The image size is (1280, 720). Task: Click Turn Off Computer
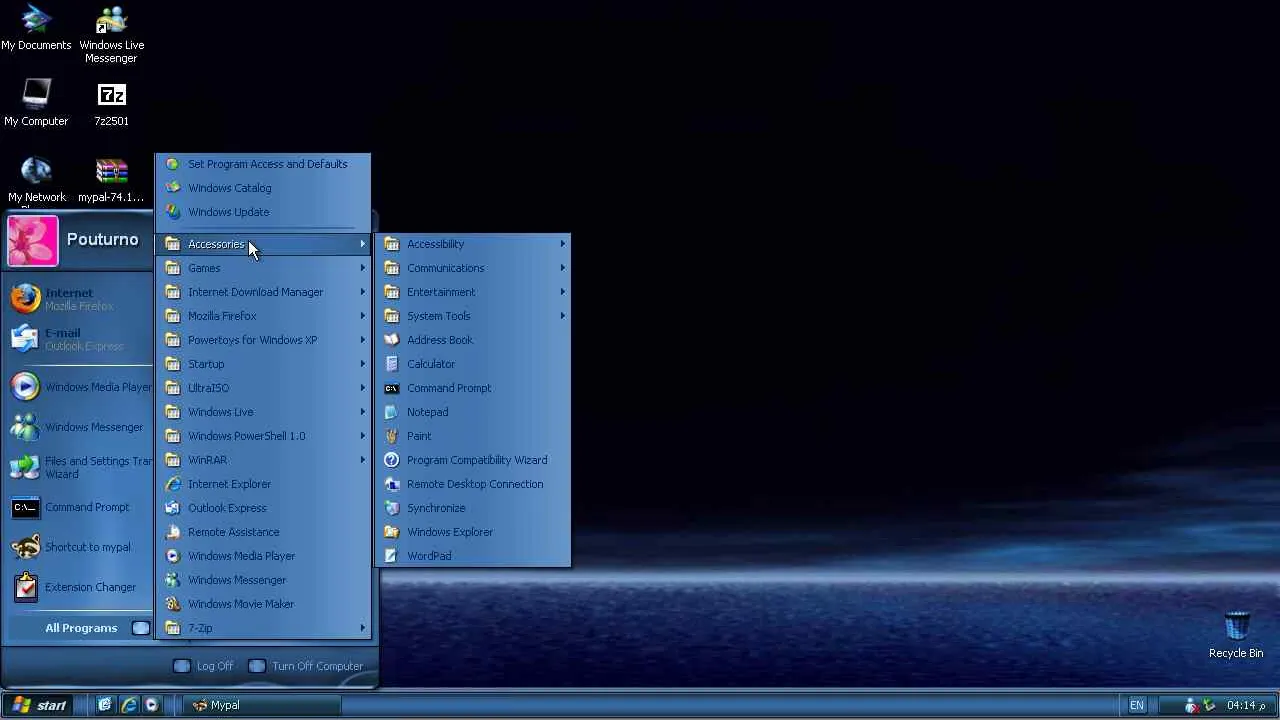(305, 666)
